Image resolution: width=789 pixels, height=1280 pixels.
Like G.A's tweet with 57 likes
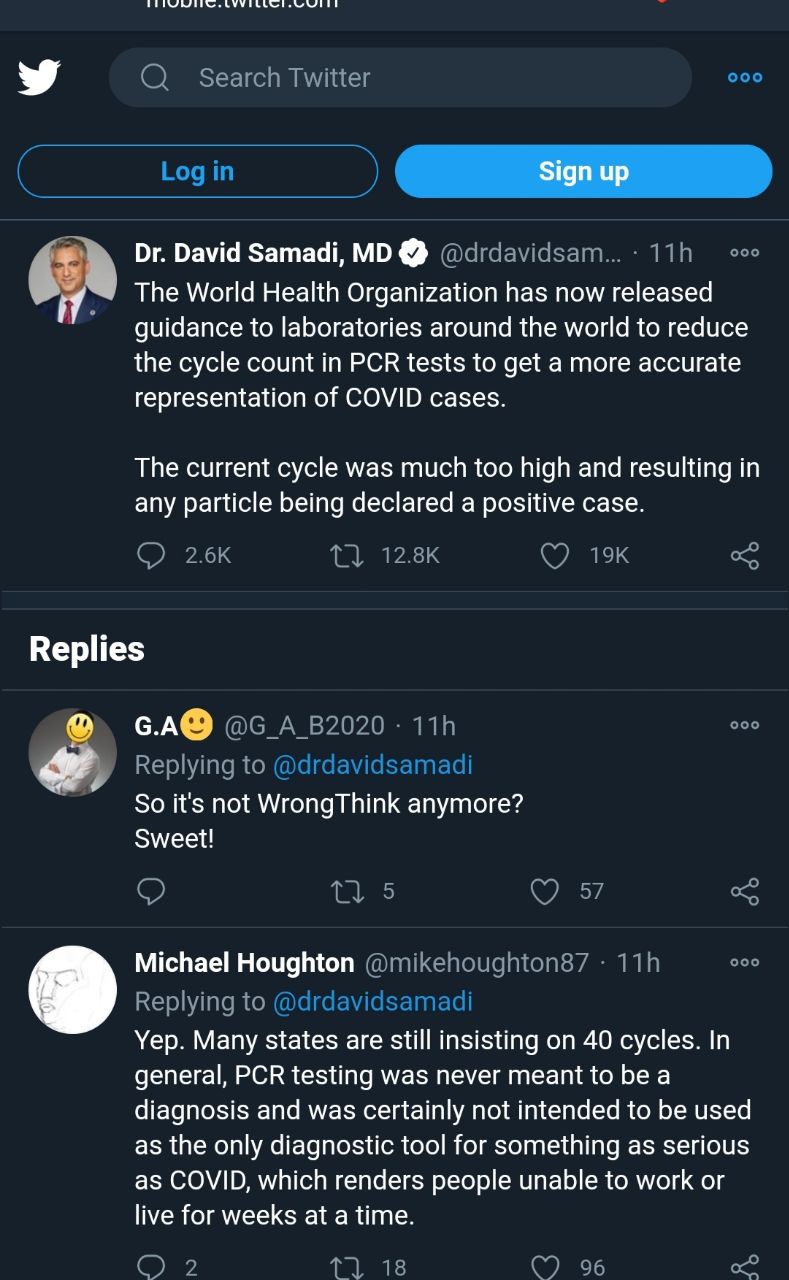pos(545,890)
